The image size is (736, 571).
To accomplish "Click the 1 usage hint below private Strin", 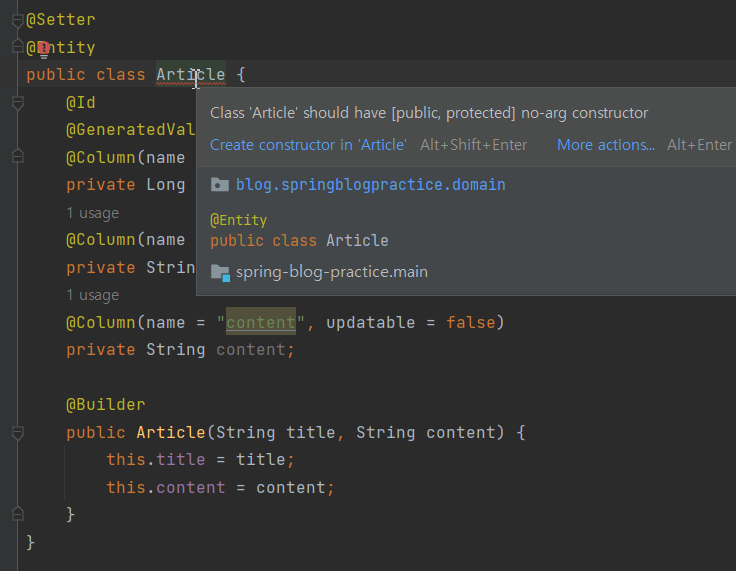I will pos(92,295).
